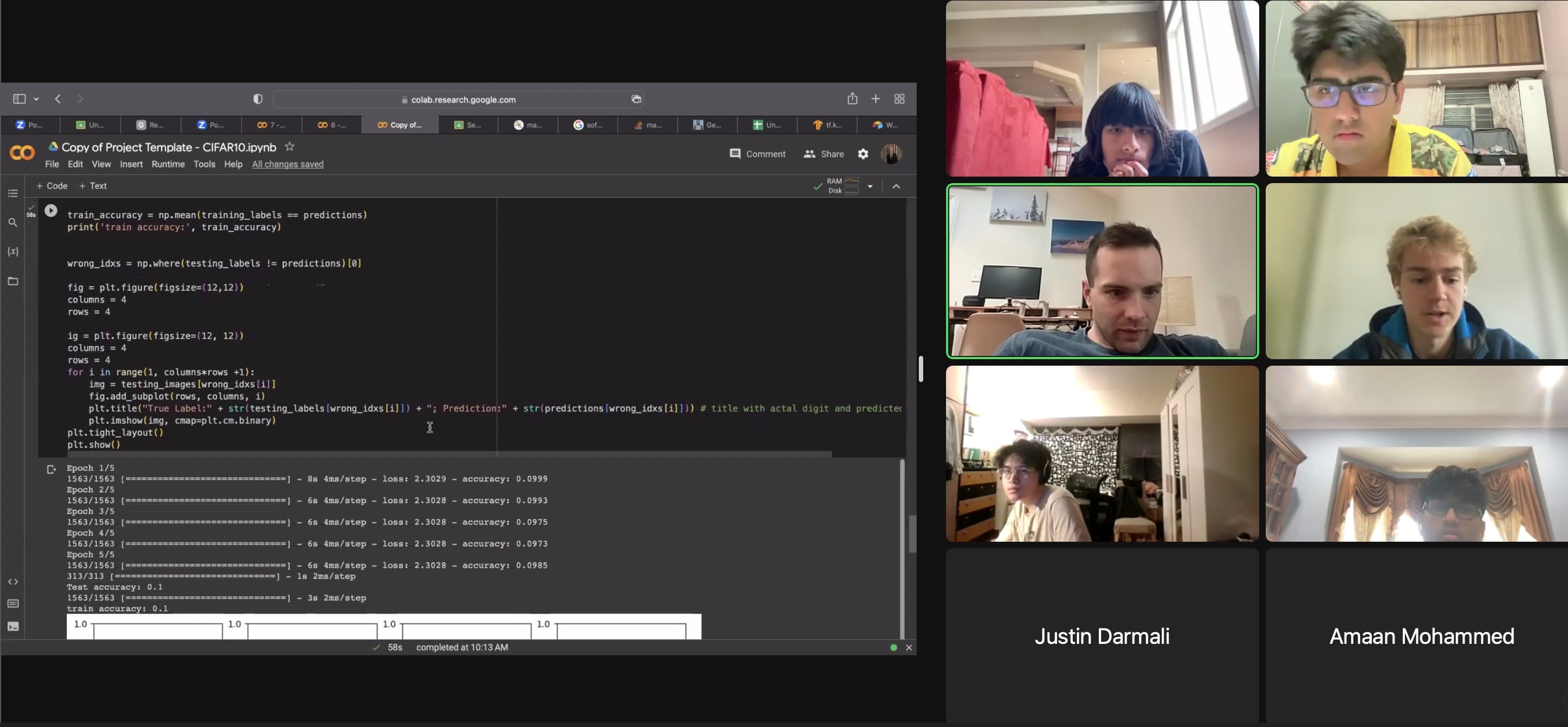Image resolution: width=1568 pixels, height=727 pixels.
Task: Select the green-highlighted active speaker video tile
Action: click(x=1102, y=271)
